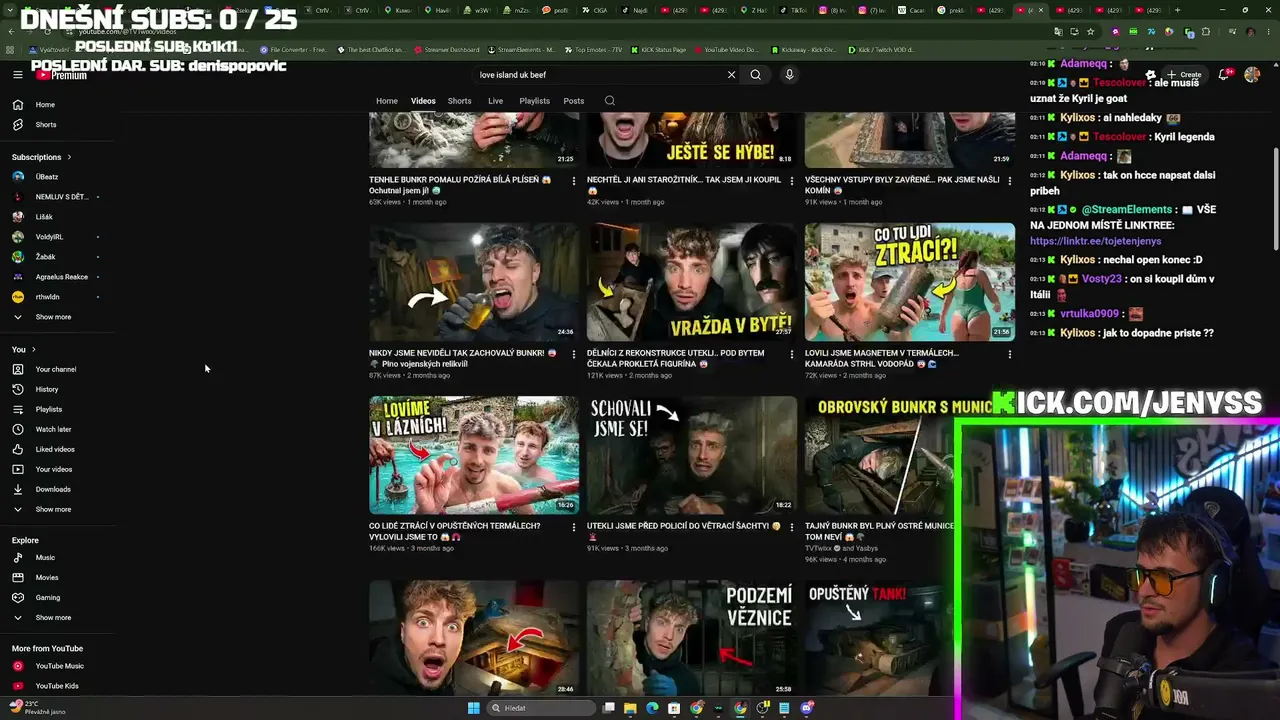Open Task View on the taskbar
The width and height of the screenshot is (1280, 720).
coord(608,708)
